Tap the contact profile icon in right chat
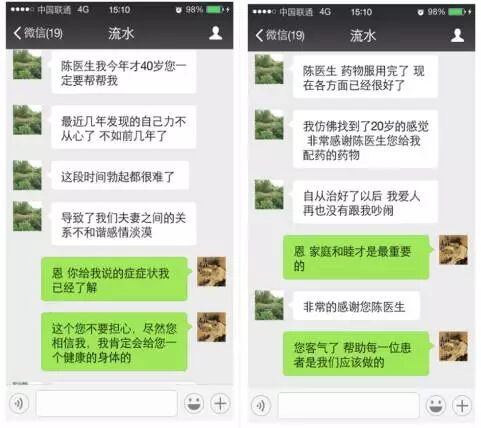 click(x=457, y=35)
